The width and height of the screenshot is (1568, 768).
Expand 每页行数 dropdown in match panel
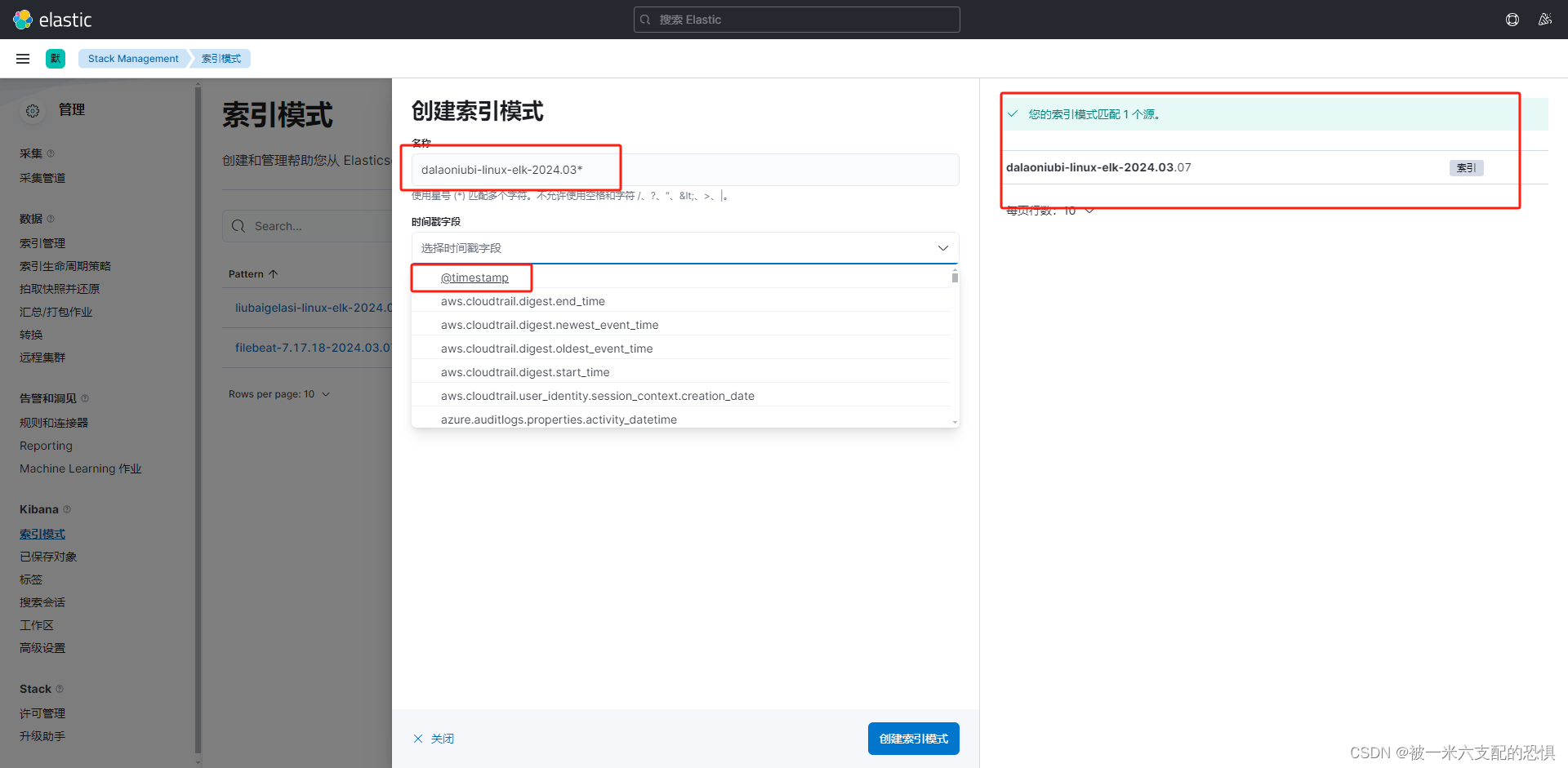click(x=1050, y=211)
